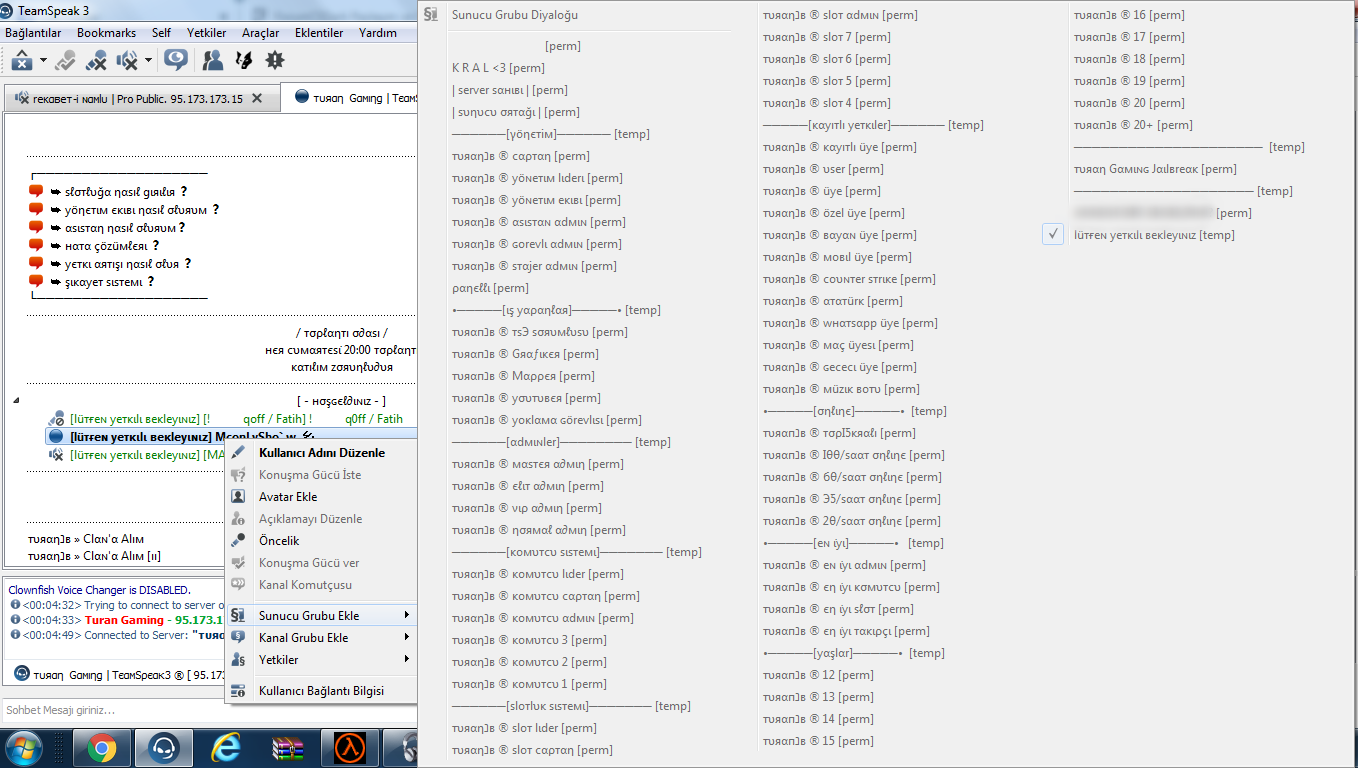Focus the Sohbet Mesajı giriniz chat input
This screenshot has width=1358, height=768.
209,710
